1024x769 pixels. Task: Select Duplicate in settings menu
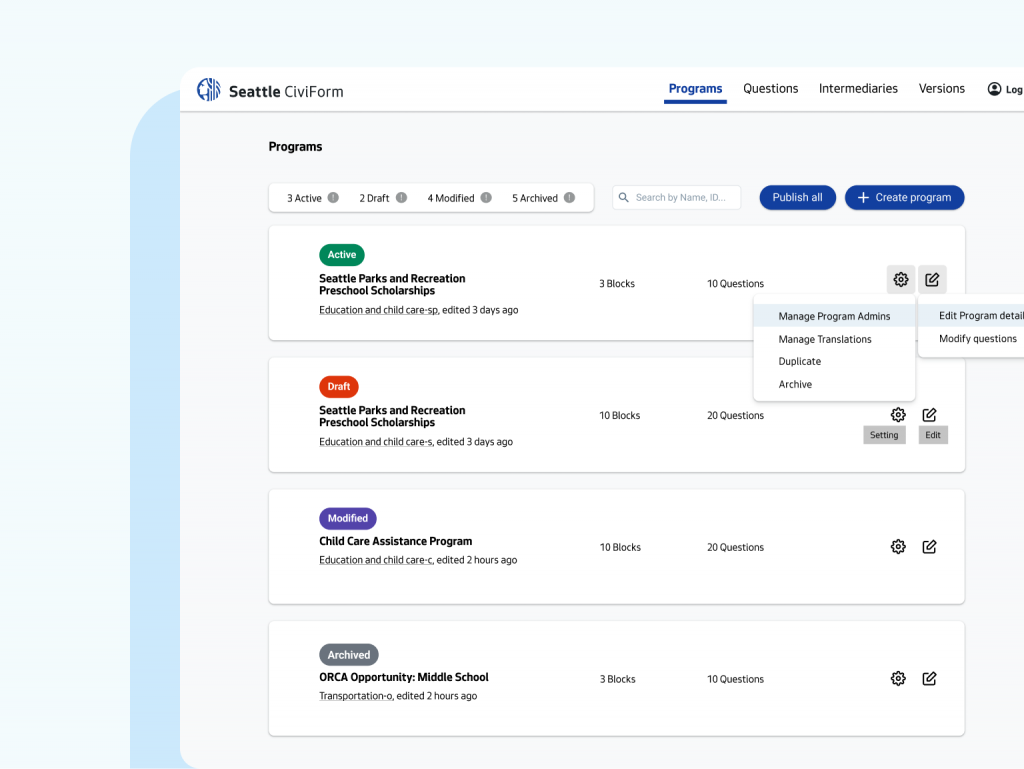coord(799,362)
